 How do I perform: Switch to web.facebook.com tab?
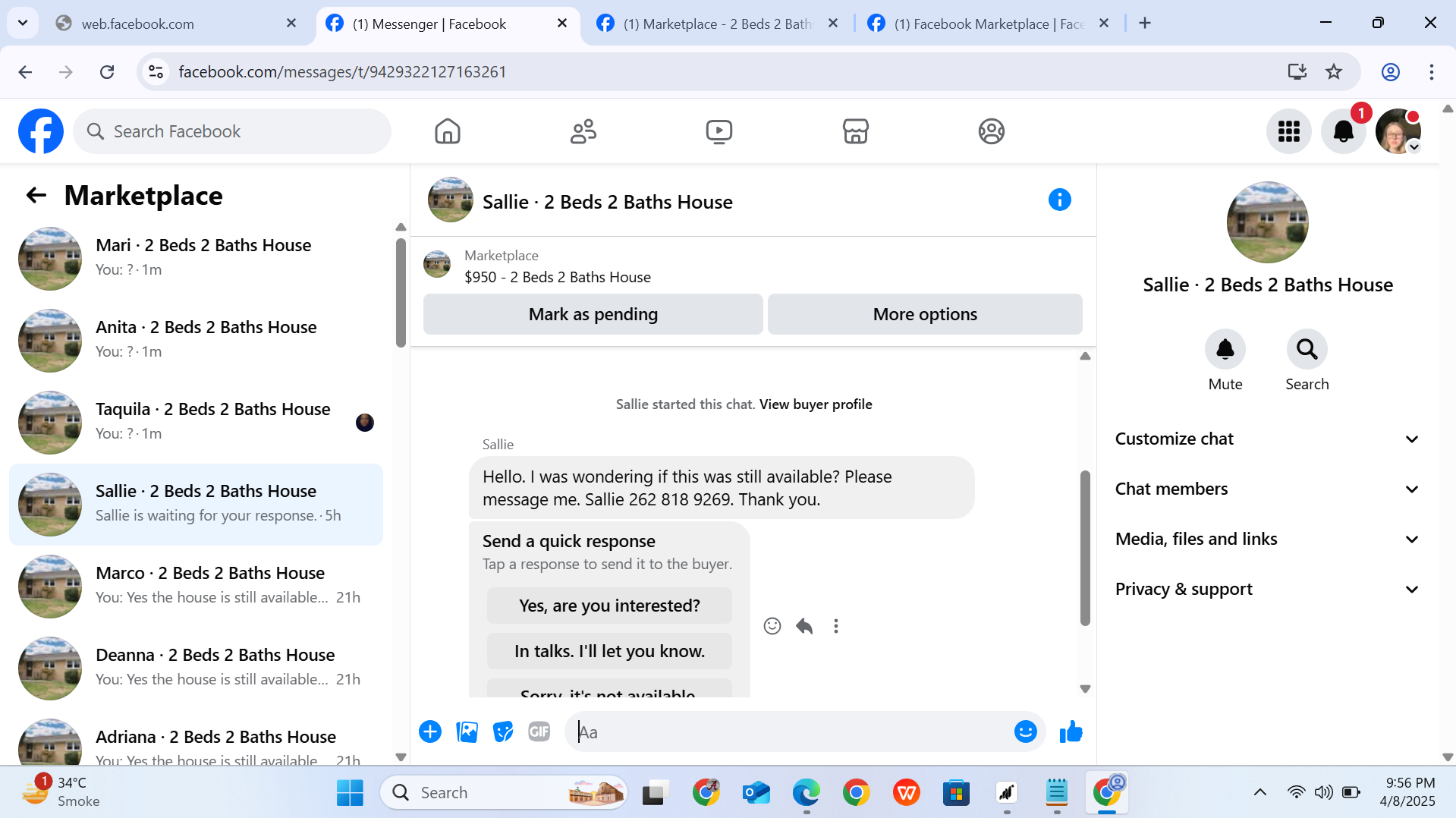click(x=176, y=24)
